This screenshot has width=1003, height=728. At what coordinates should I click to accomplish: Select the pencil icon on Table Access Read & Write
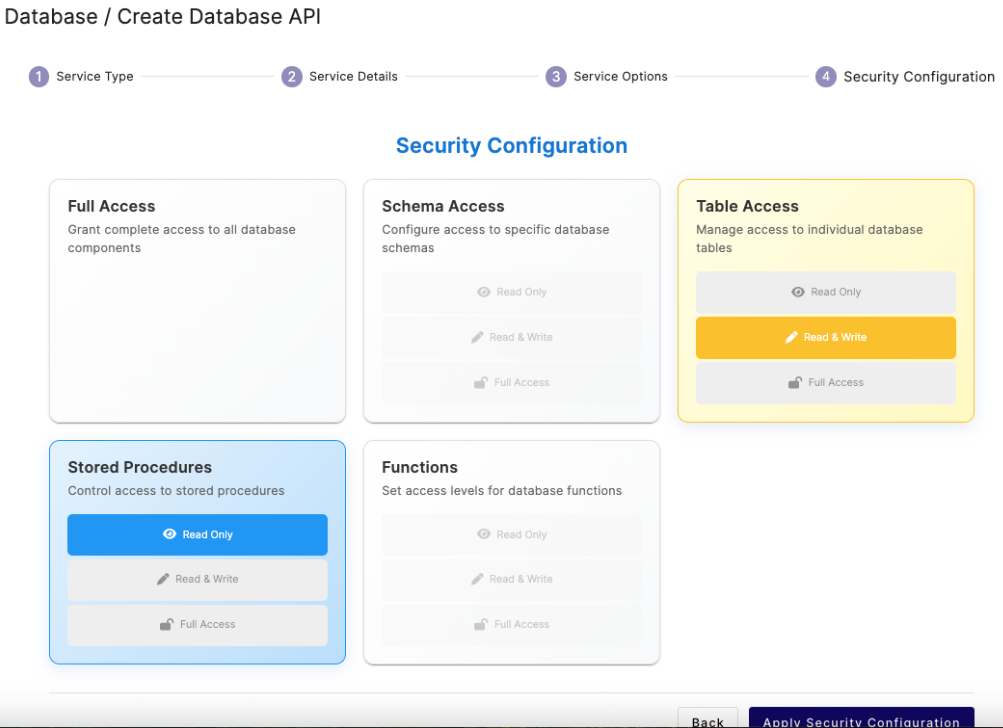point(791,337)
